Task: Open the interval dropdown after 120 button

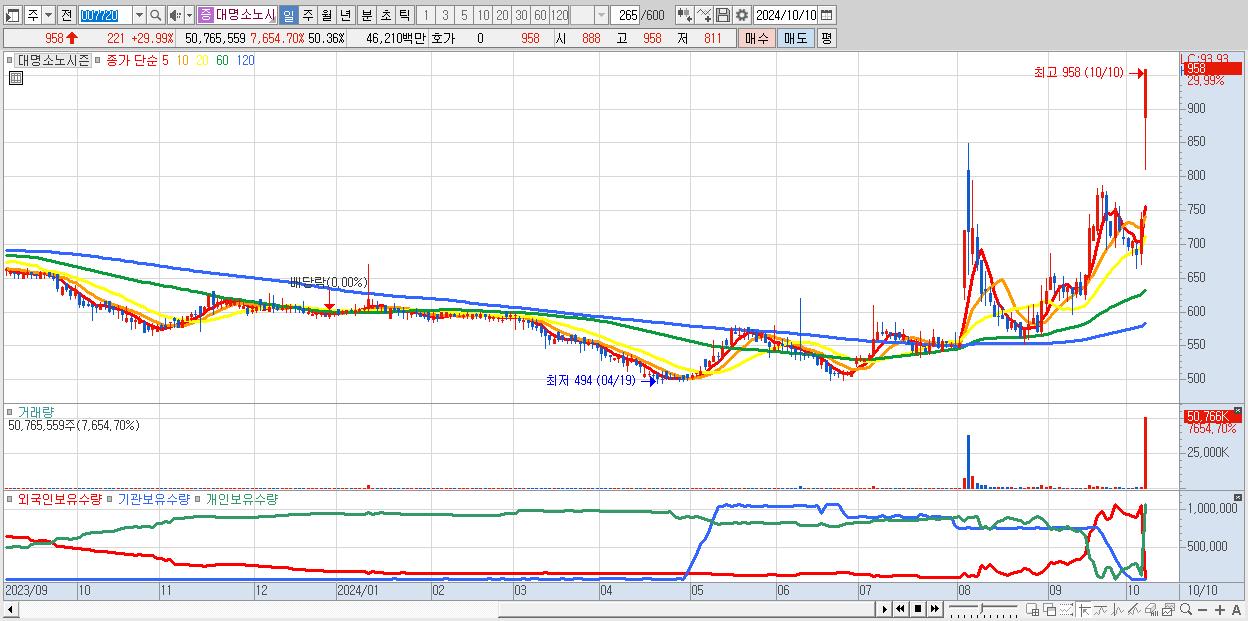Action: tap(601, 15)
